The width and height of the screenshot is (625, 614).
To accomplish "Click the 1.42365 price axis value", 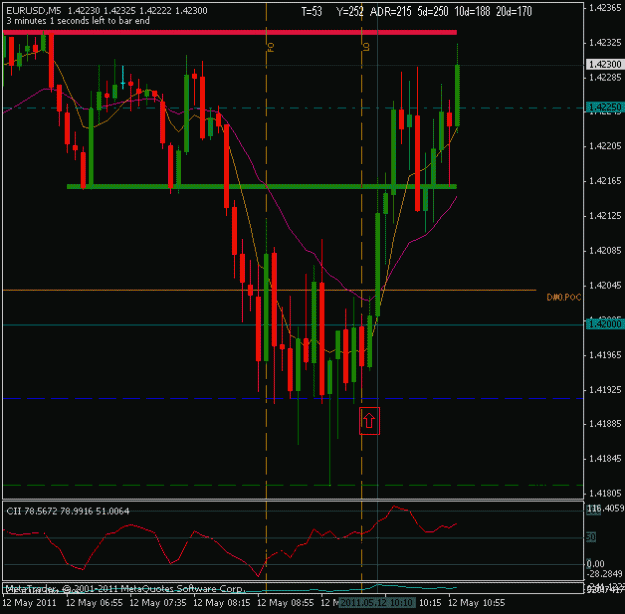I will (x=605, y=8).
